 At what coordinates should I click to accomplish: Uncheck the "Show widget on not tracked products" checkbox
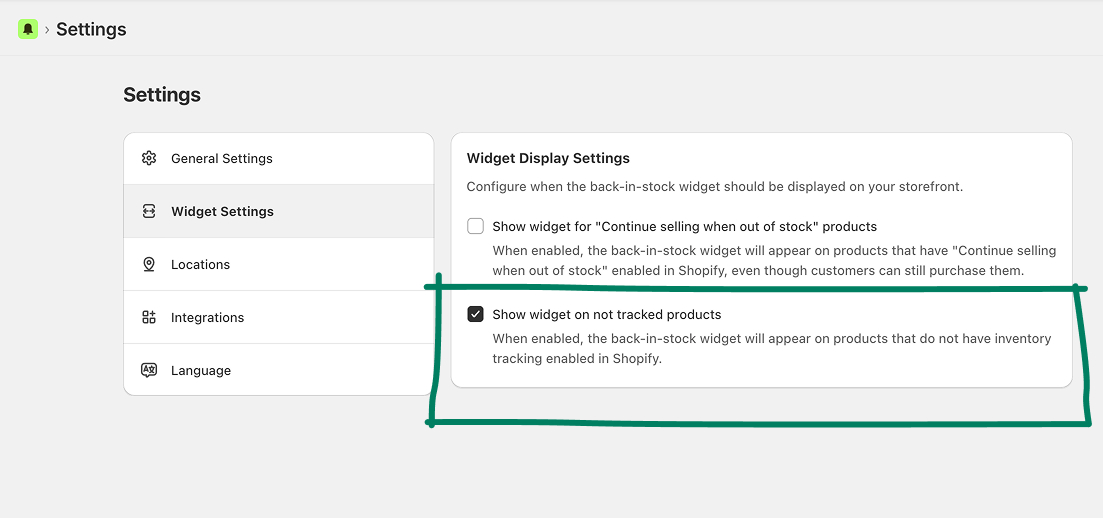pyautogui.click(x=476, y=314)
